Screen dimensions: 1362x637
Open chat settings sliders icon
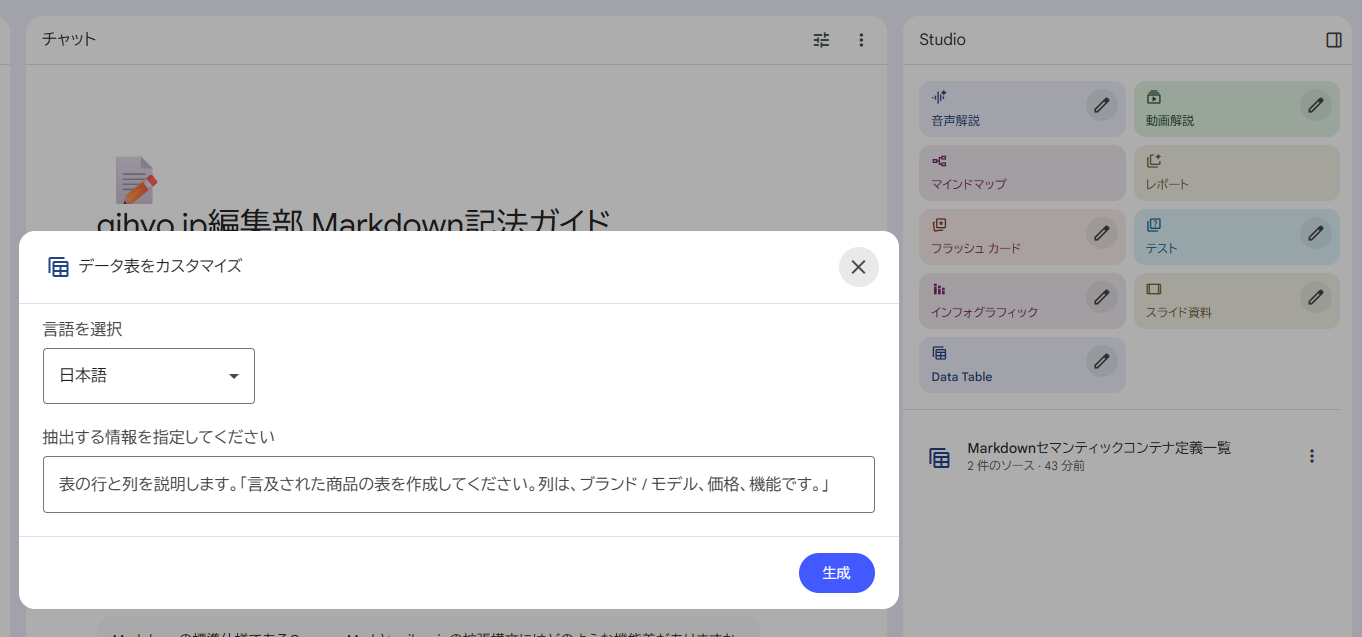[821, 40]
